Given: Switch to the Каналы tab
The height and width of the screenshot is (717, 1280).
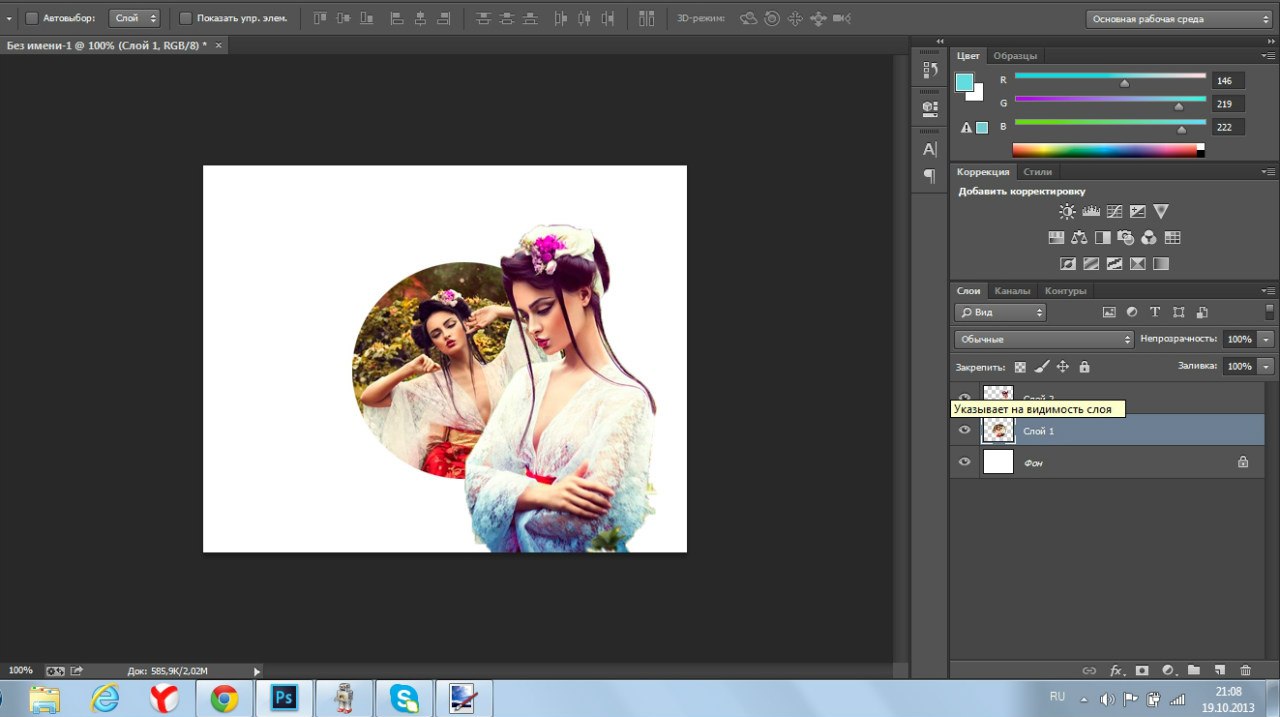Looking at the screenshot, I should (1012, 291).
